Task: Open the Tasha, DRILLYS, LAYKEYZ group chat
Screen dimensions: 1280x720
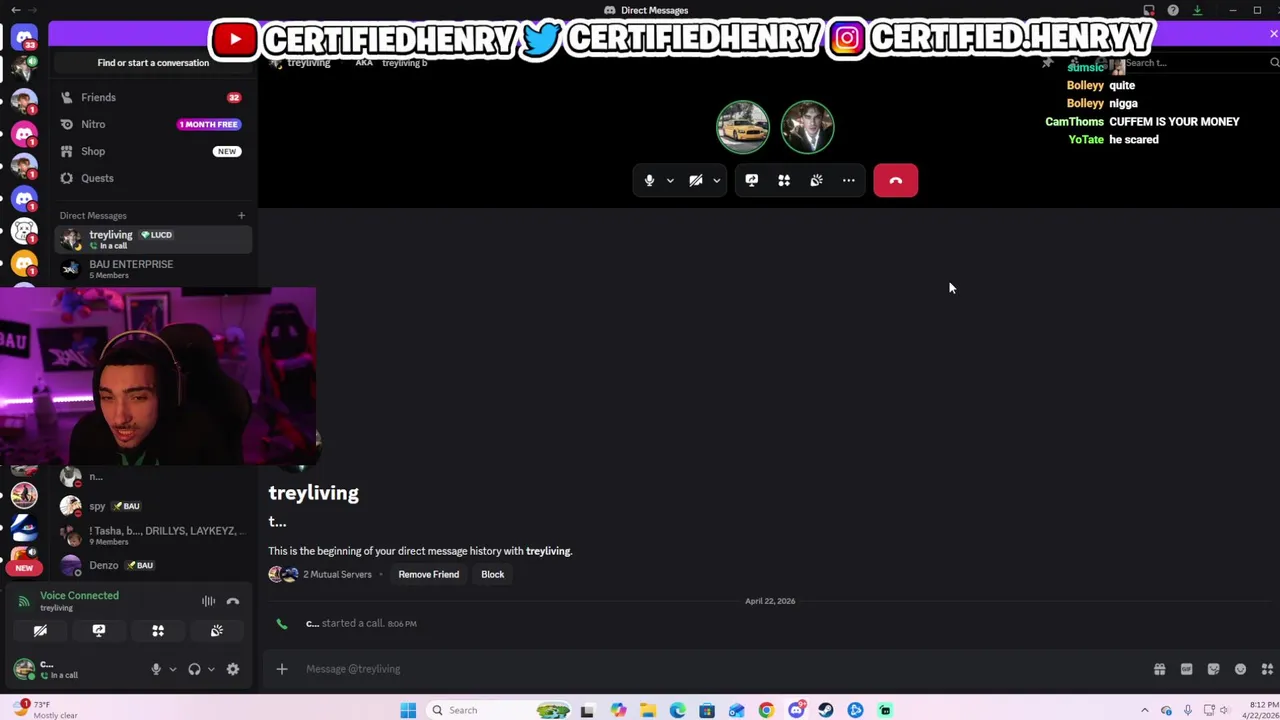Action: [153, 535]
